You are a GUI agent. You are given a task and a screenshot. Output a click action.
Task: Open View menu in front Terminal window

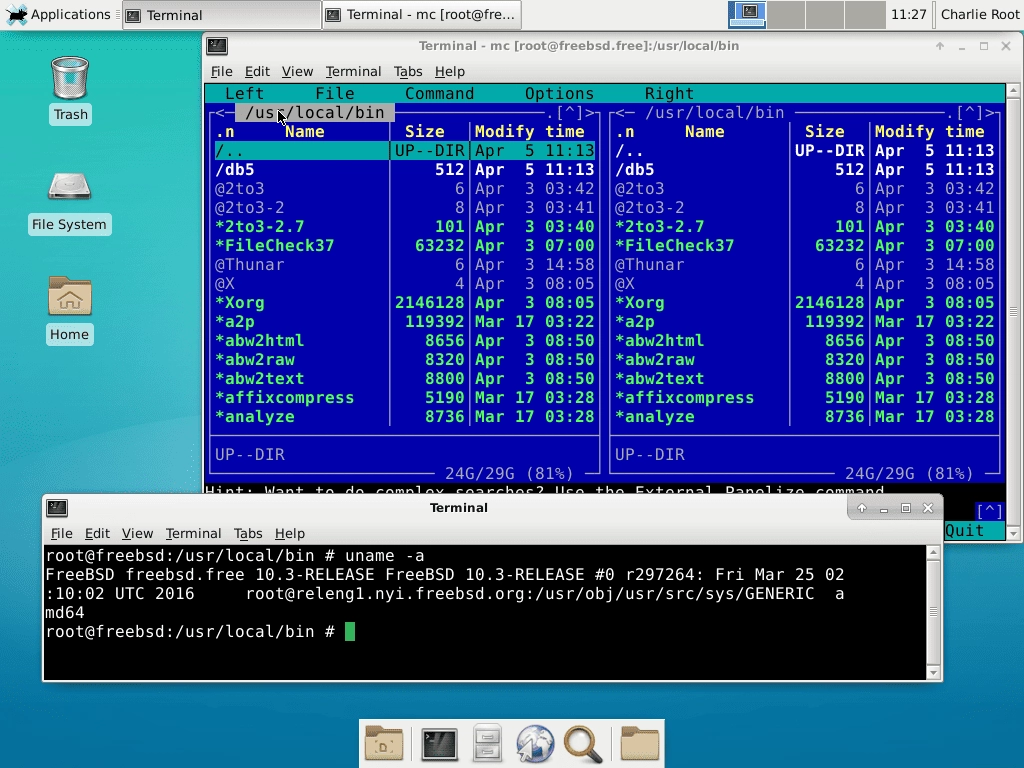[137, 534]
